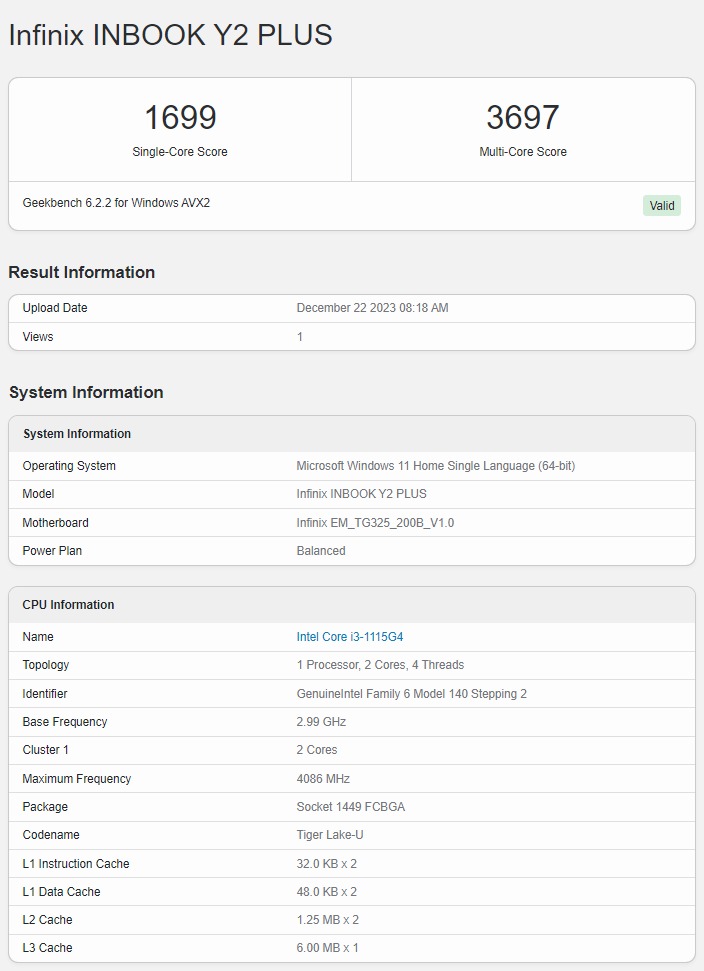Select the Multi-Core Score of 3697
Screen dimensions: 704x971
(x=523, y=117)
